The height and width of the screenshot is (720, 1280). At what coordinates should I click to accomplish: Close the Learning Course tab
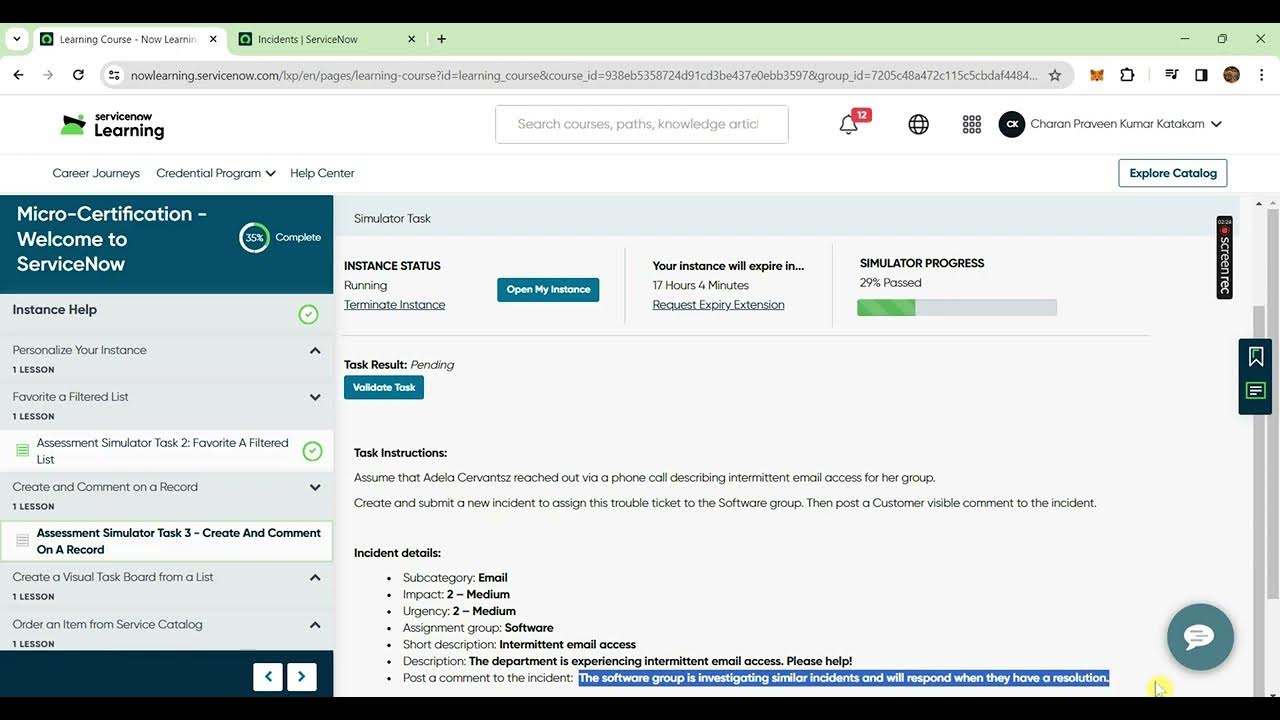212,39
